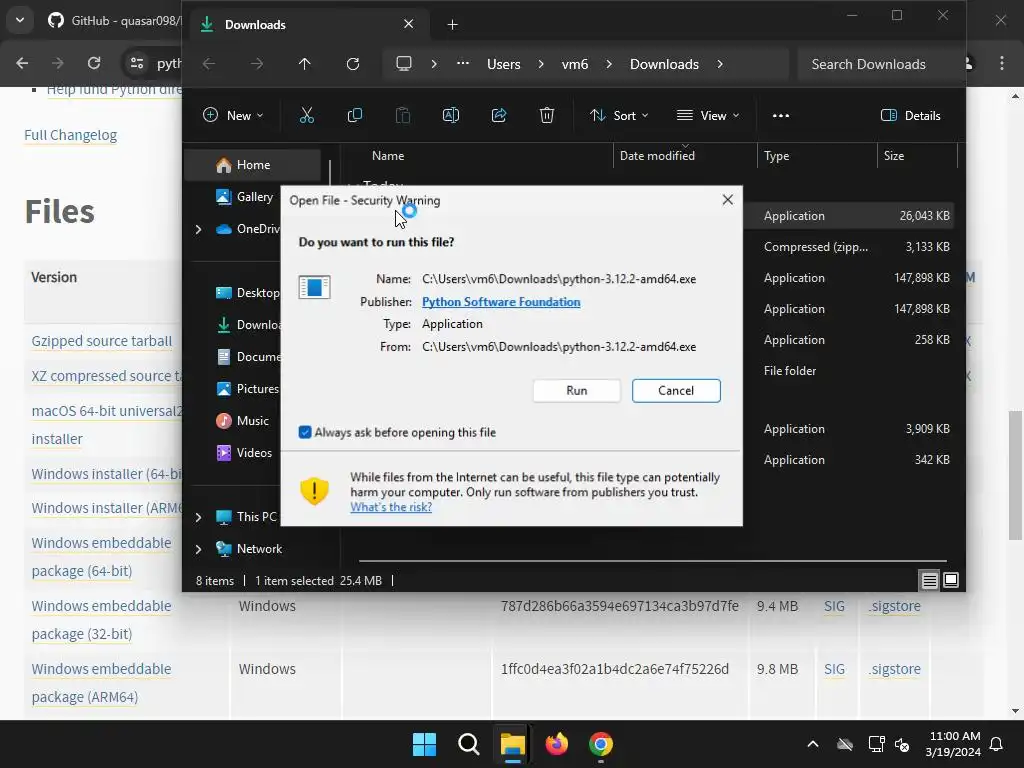This screenshot has height=768, width=1024.
Task: Click the address bar ellipsis for hidden path
Action: (462, 64)
